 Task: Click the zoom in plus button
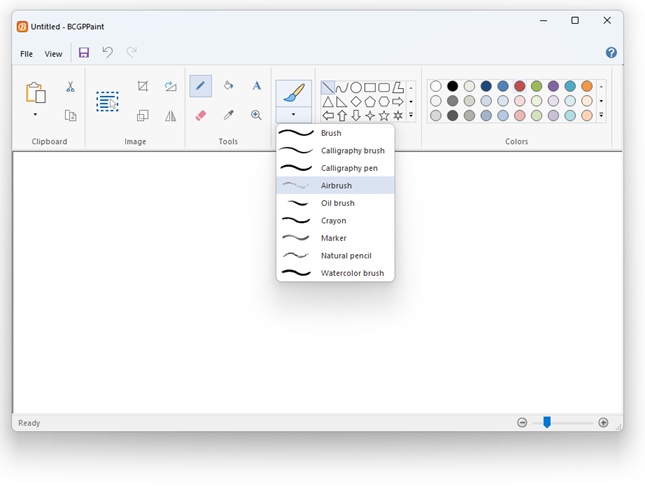click(x=603, y=423)
